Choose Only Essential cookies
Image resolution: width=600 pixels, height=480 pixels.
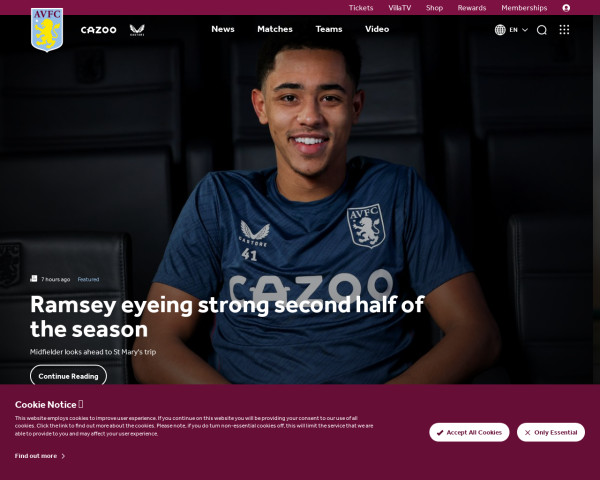tap(551, 432)
